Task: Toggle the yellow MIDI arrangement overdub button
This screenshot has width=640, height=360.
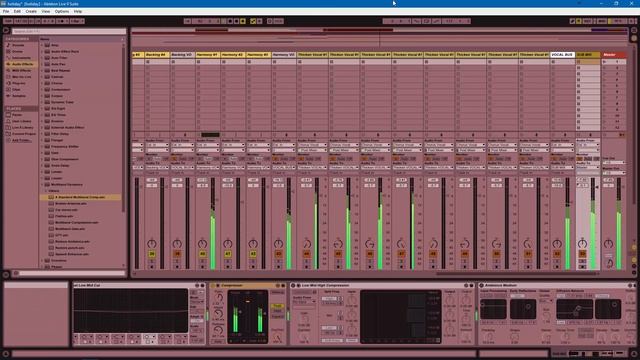Action: [x=243, y=21]
